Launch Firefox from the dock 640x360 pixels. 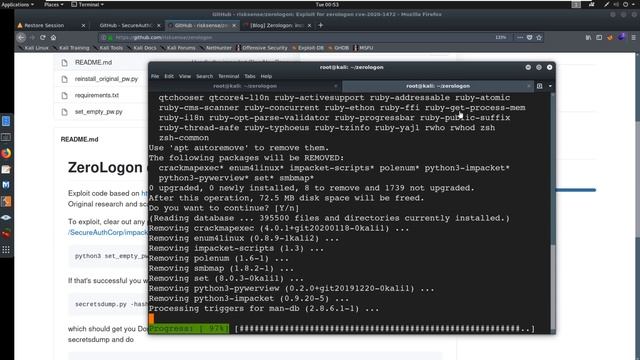pos(6,153)
